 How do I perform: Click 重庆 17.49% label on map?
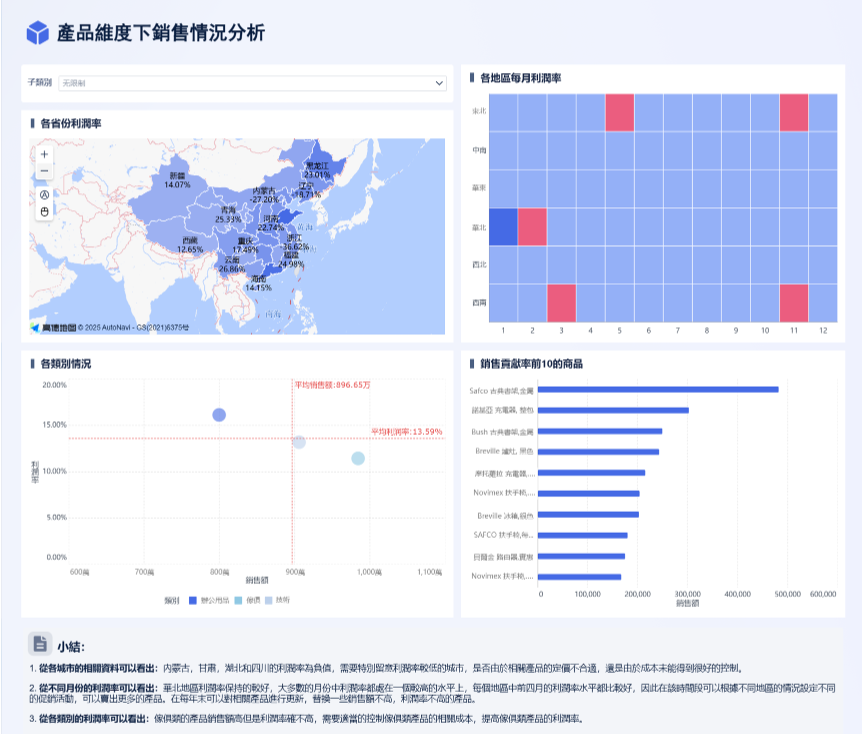(x=245, y=245)
